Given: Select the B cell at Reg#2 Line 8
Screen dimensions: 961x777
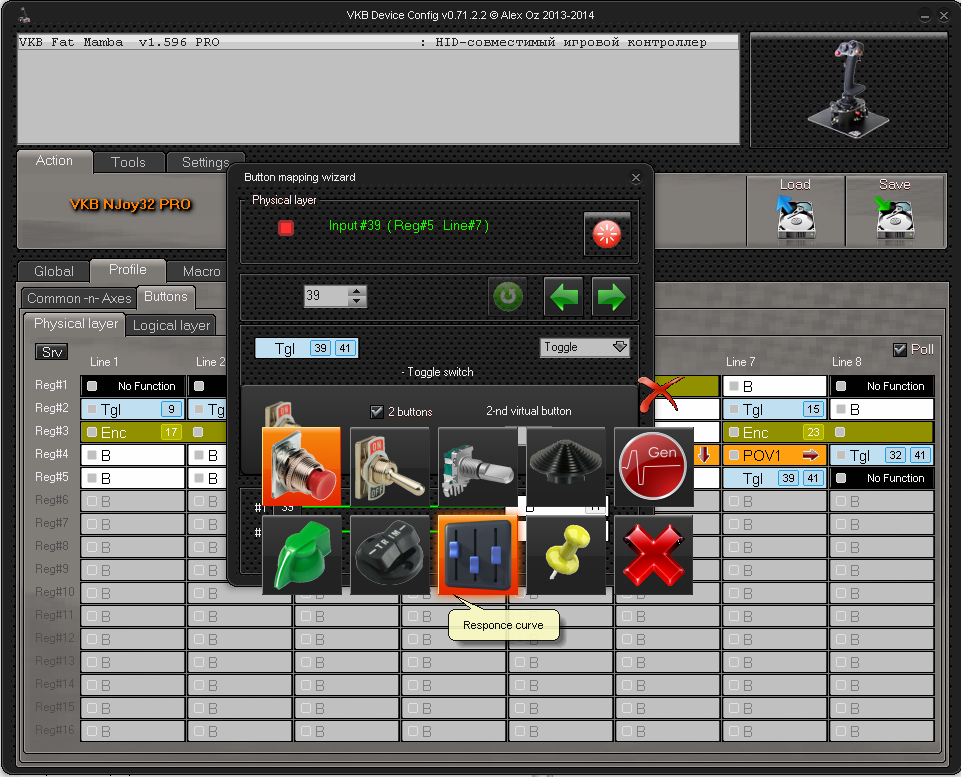Looking at the screenshot, I should click(882, 409).
